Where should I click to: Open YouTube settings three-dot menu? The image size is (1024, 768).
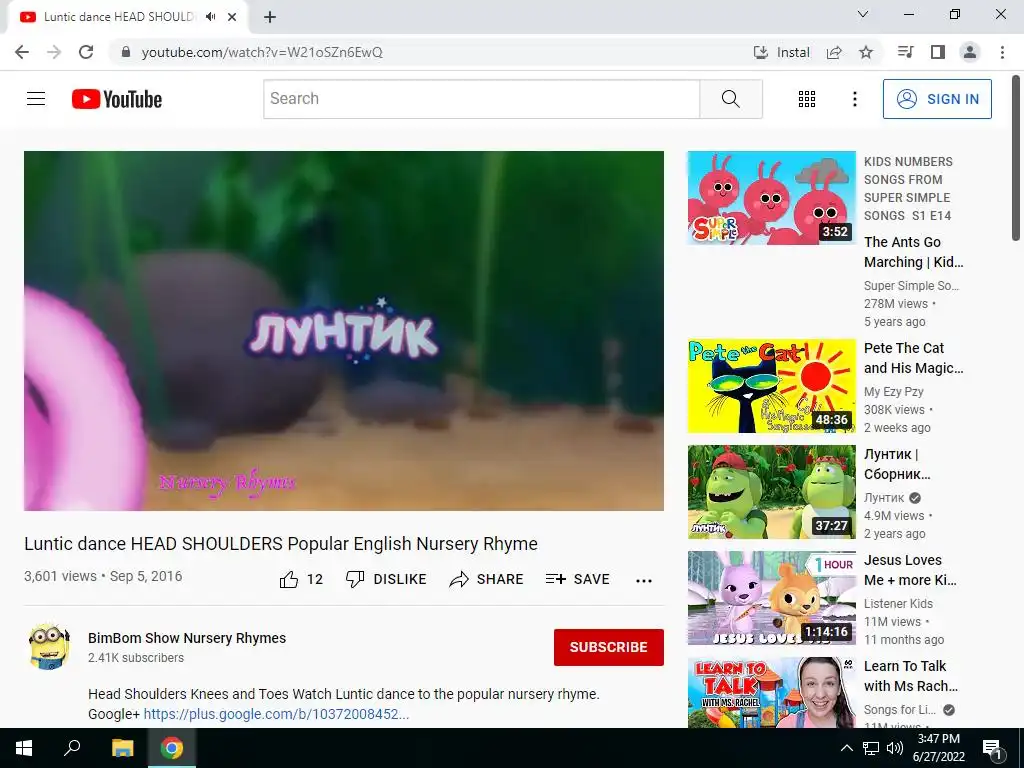pyautogui.click(x=854, y=99)
